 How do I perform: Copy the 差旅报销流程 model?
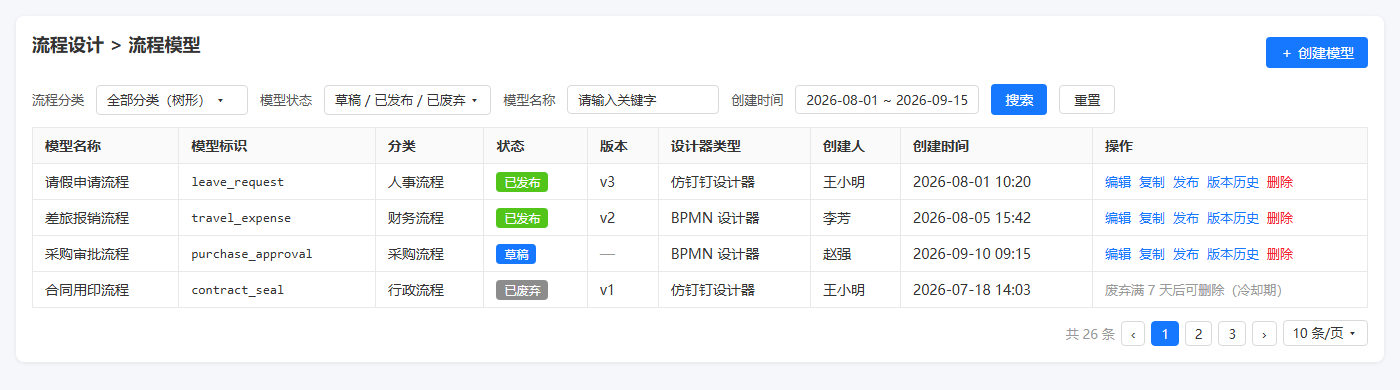point(1152,218)
